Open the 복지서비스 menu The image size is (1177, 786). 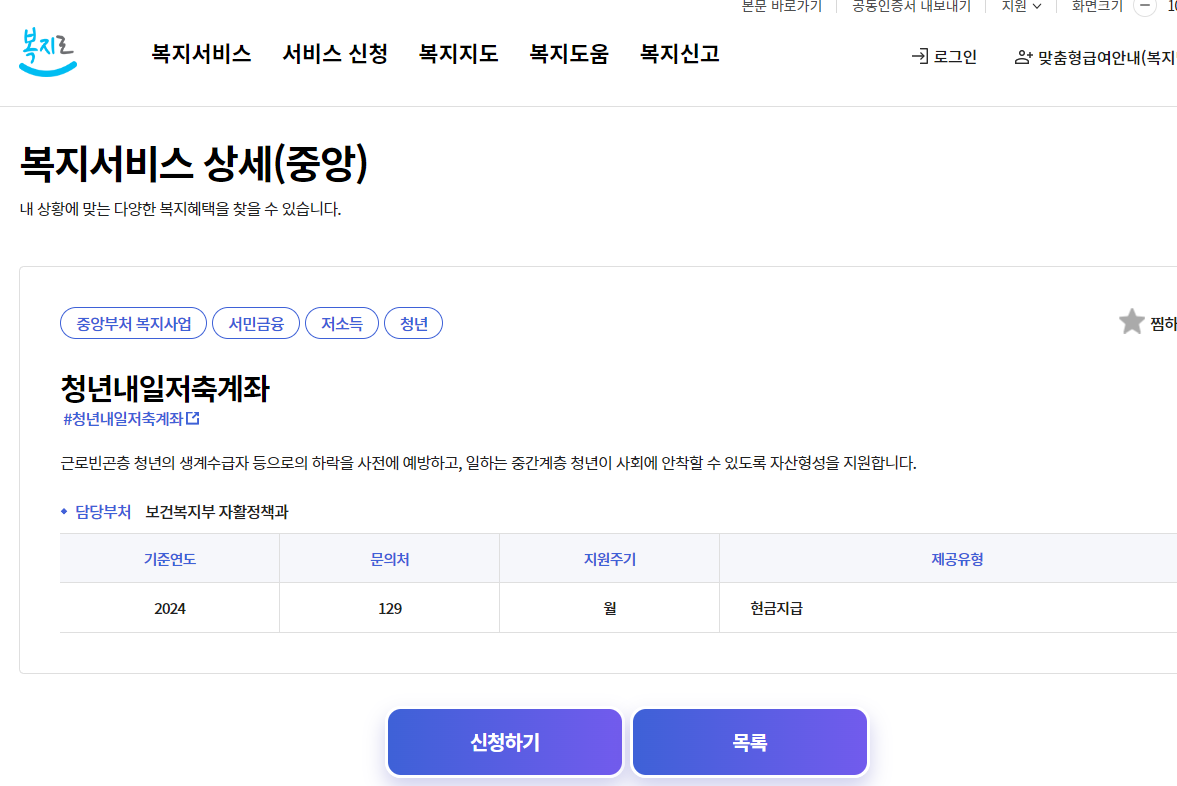tap(200, 53)
